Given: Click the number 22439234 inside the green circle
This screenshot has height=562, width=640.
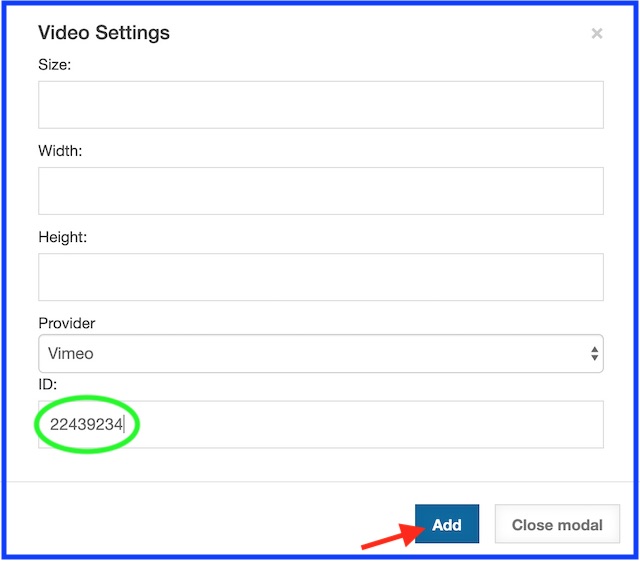Looking at the screenshot, I should coord(86,425).
